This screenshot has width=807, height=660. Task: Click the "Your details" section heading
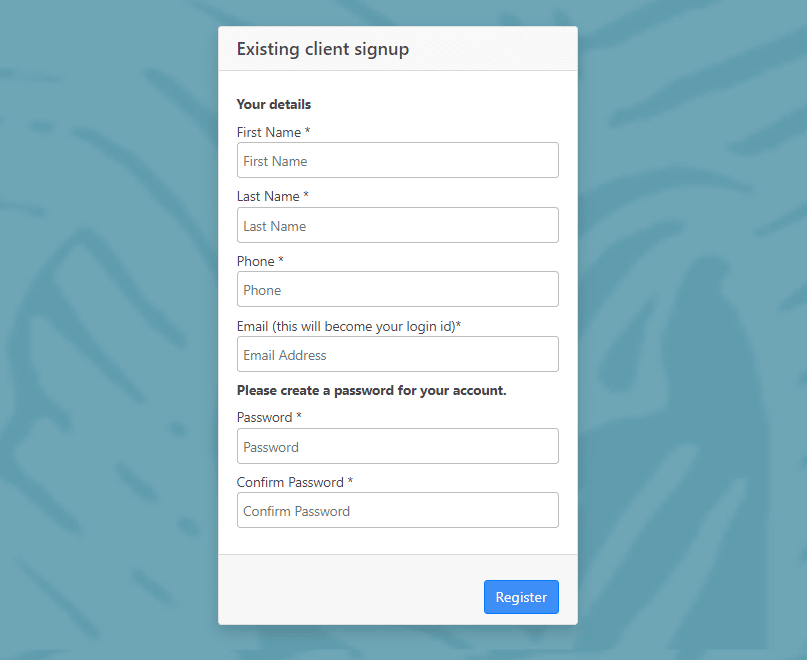tap(274, 105)
